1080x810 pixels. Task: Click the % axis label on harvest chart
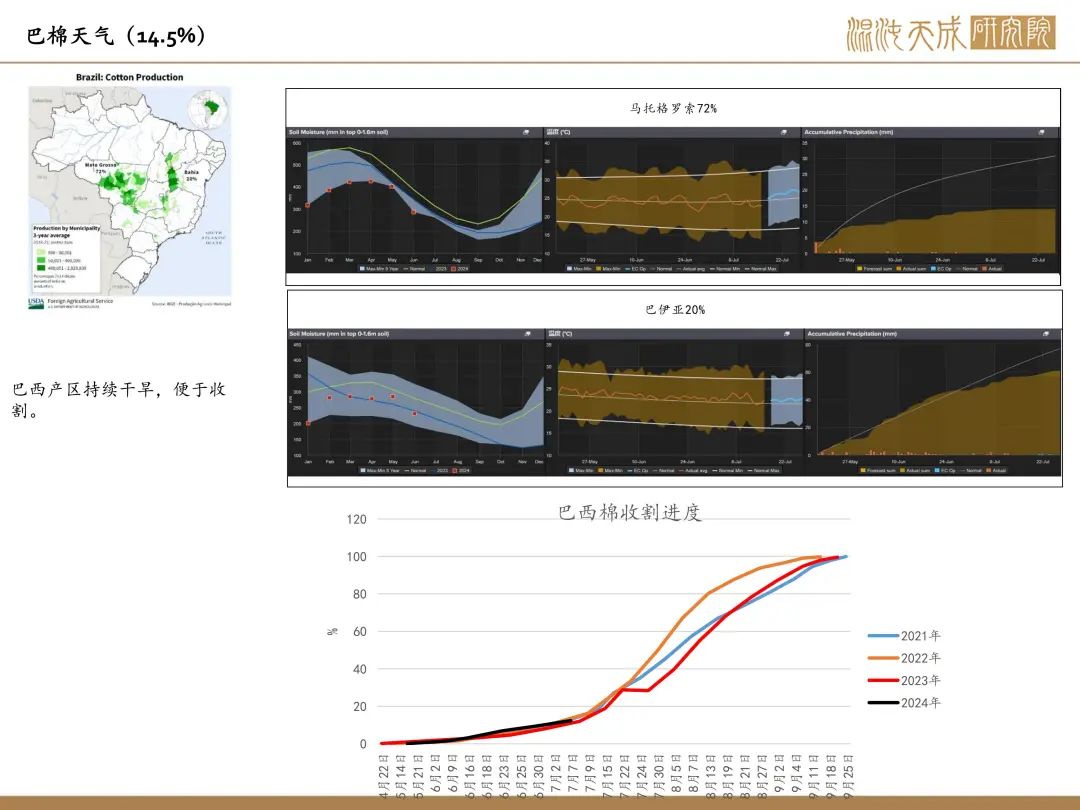point(333,631)
